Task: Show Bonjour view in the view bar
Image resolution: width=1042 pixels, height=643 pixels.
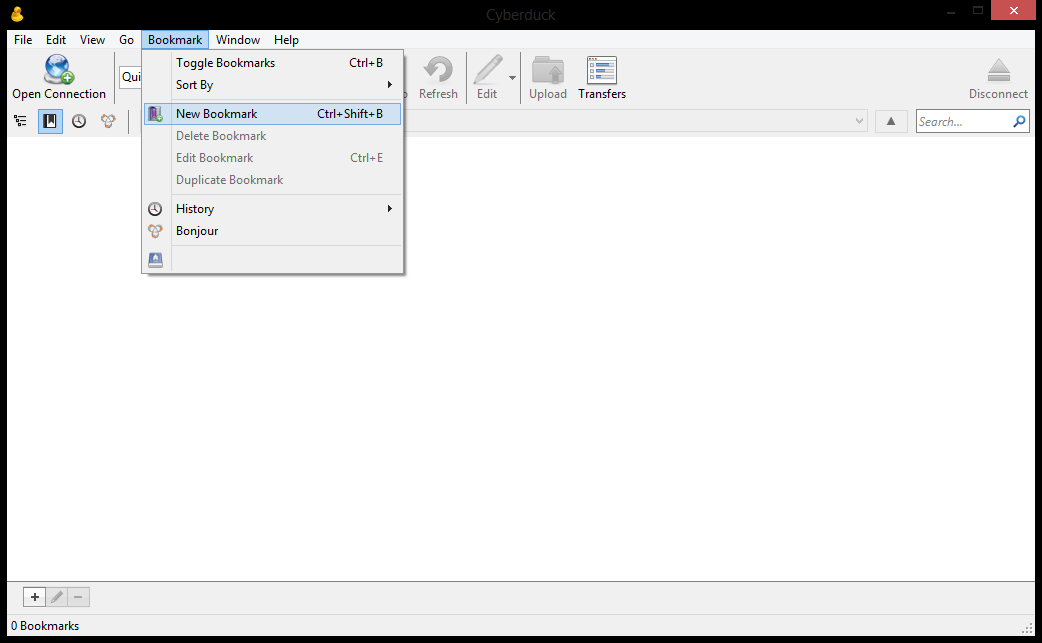Action: (107, 121)
